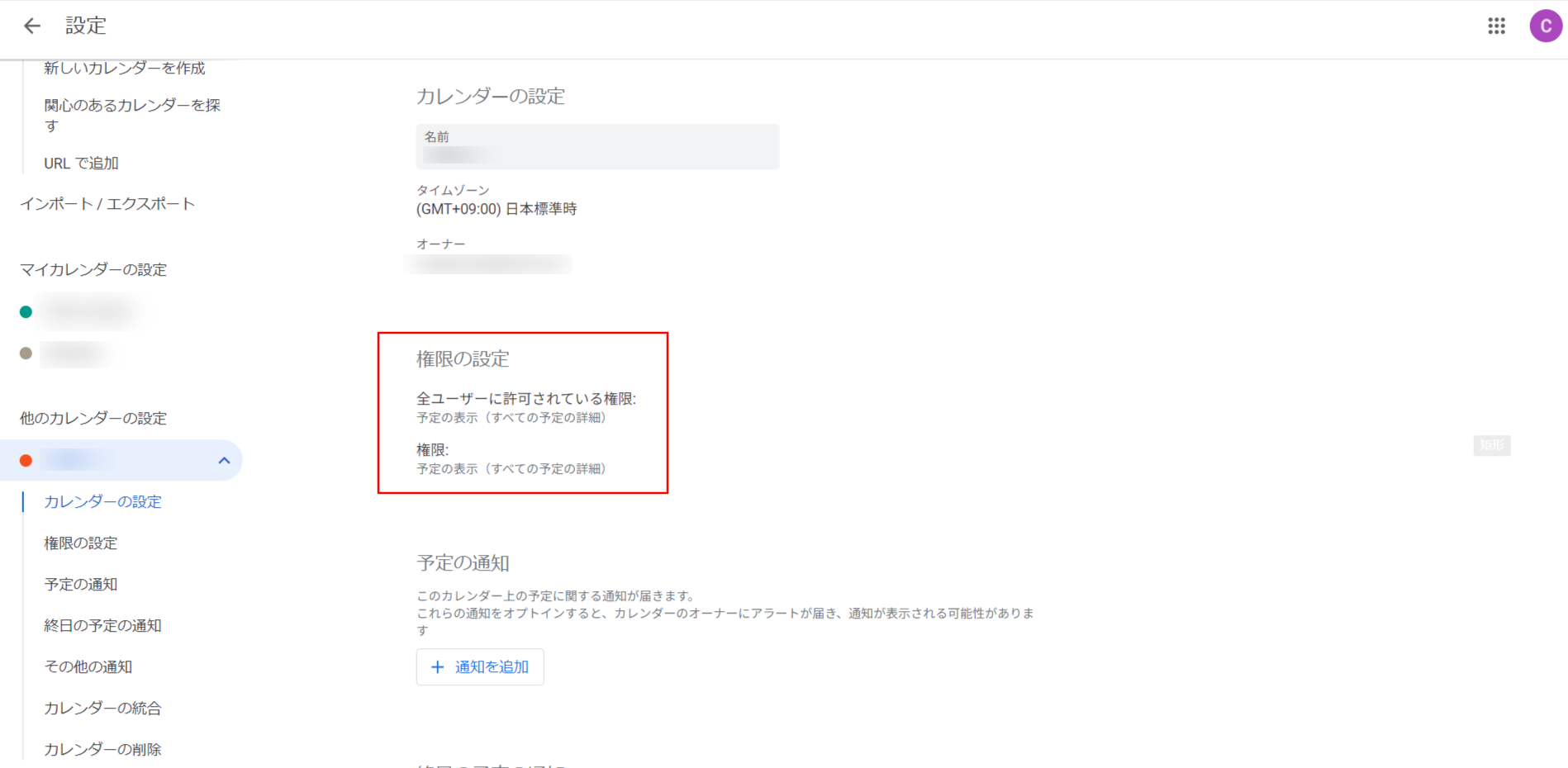Click 新しいカレンダーを作成 link
The width and height of the screenshot is (1568, 768).
point(125,69)
